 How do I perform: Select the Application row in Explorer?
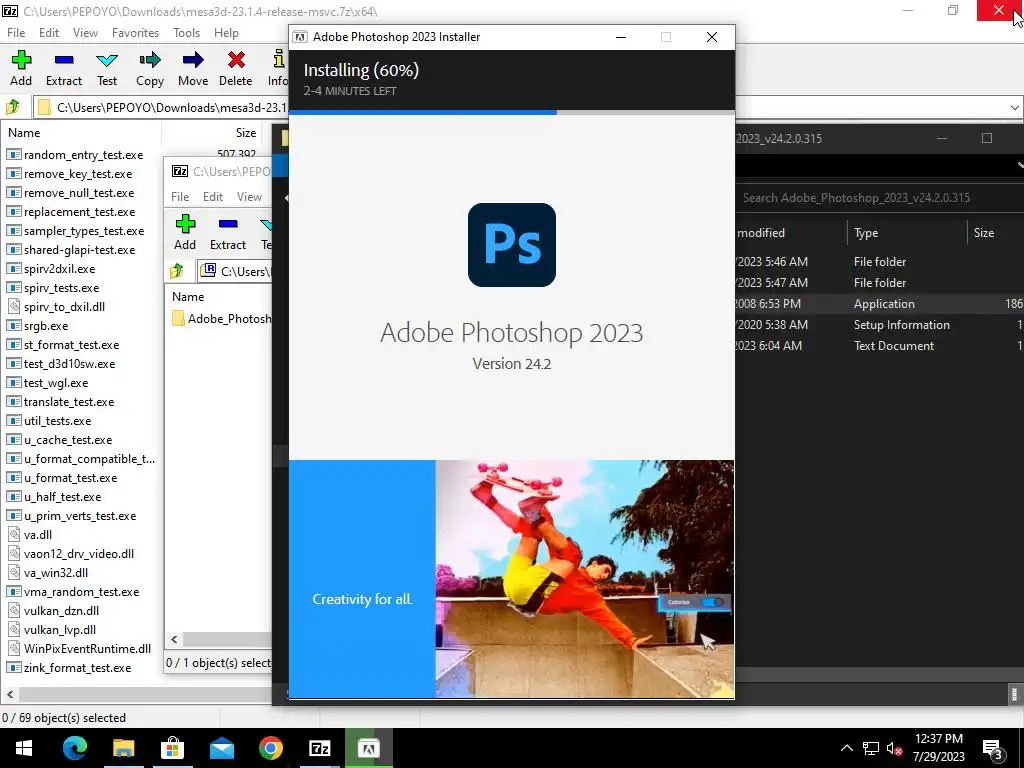[879, 304]
